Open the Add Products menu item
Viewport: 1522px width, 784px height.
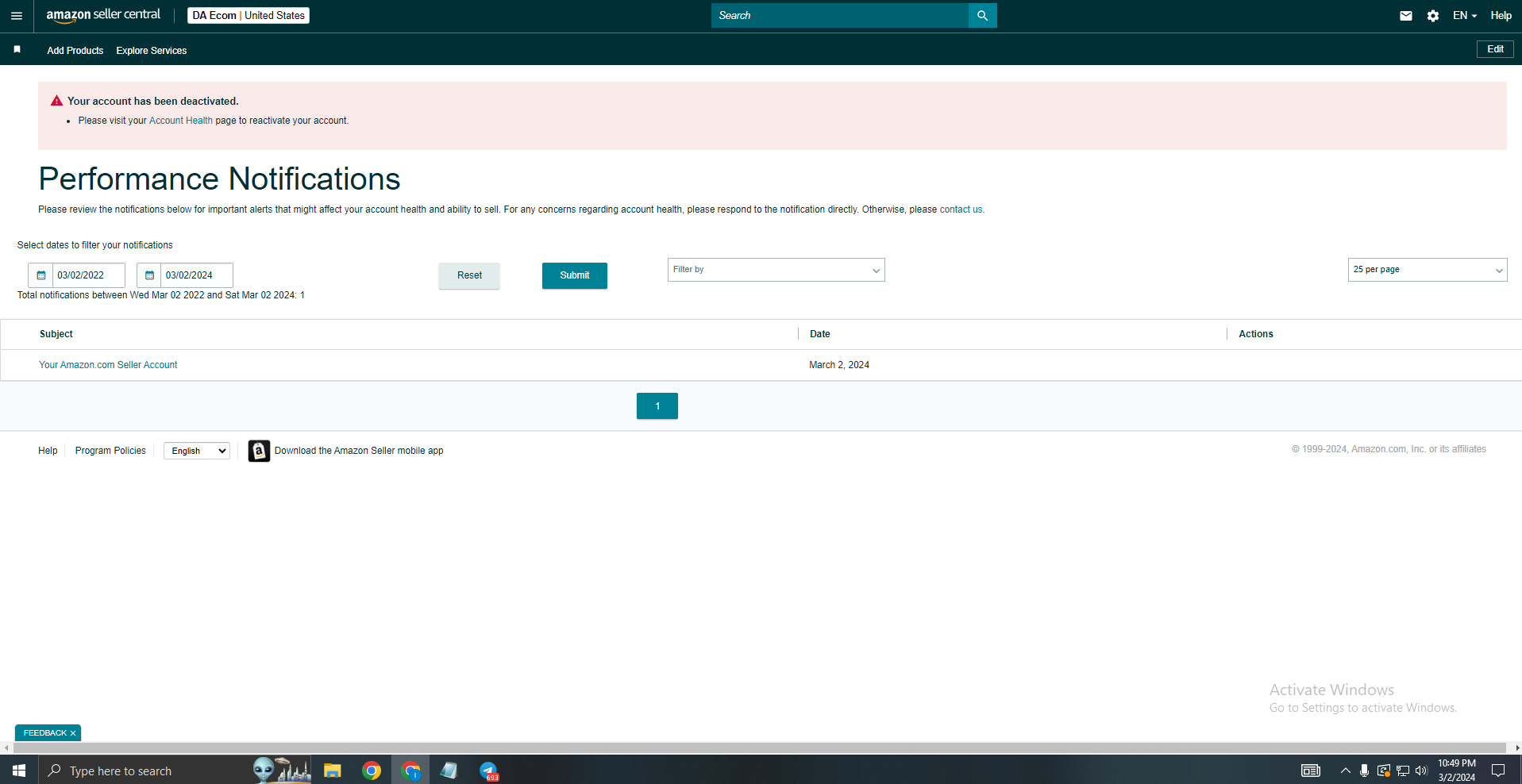75,51
